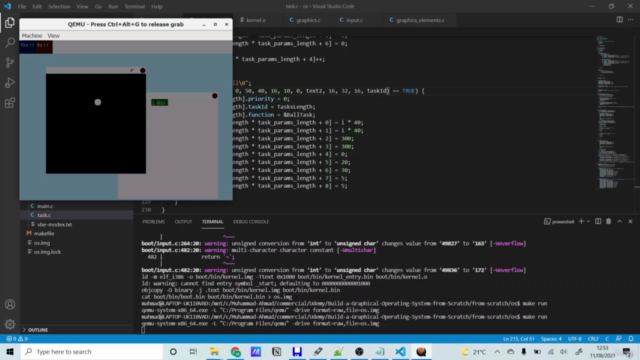640x360 pixels.
Task: Open the Selection menu
Action: (59, 7)
